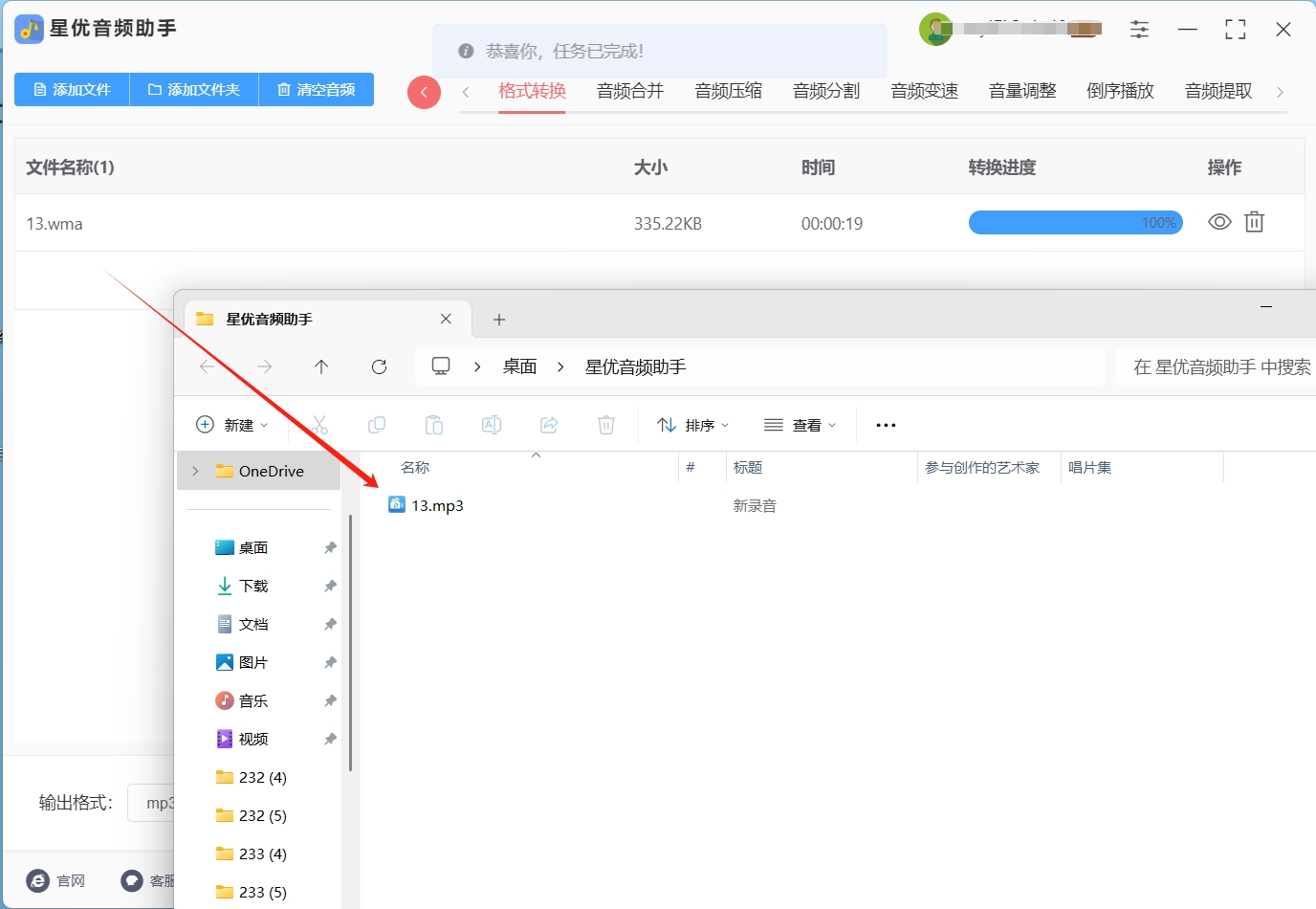Refresh the Explorer folder view
This screenshot has width=1316, height=909.
point(379,366)
